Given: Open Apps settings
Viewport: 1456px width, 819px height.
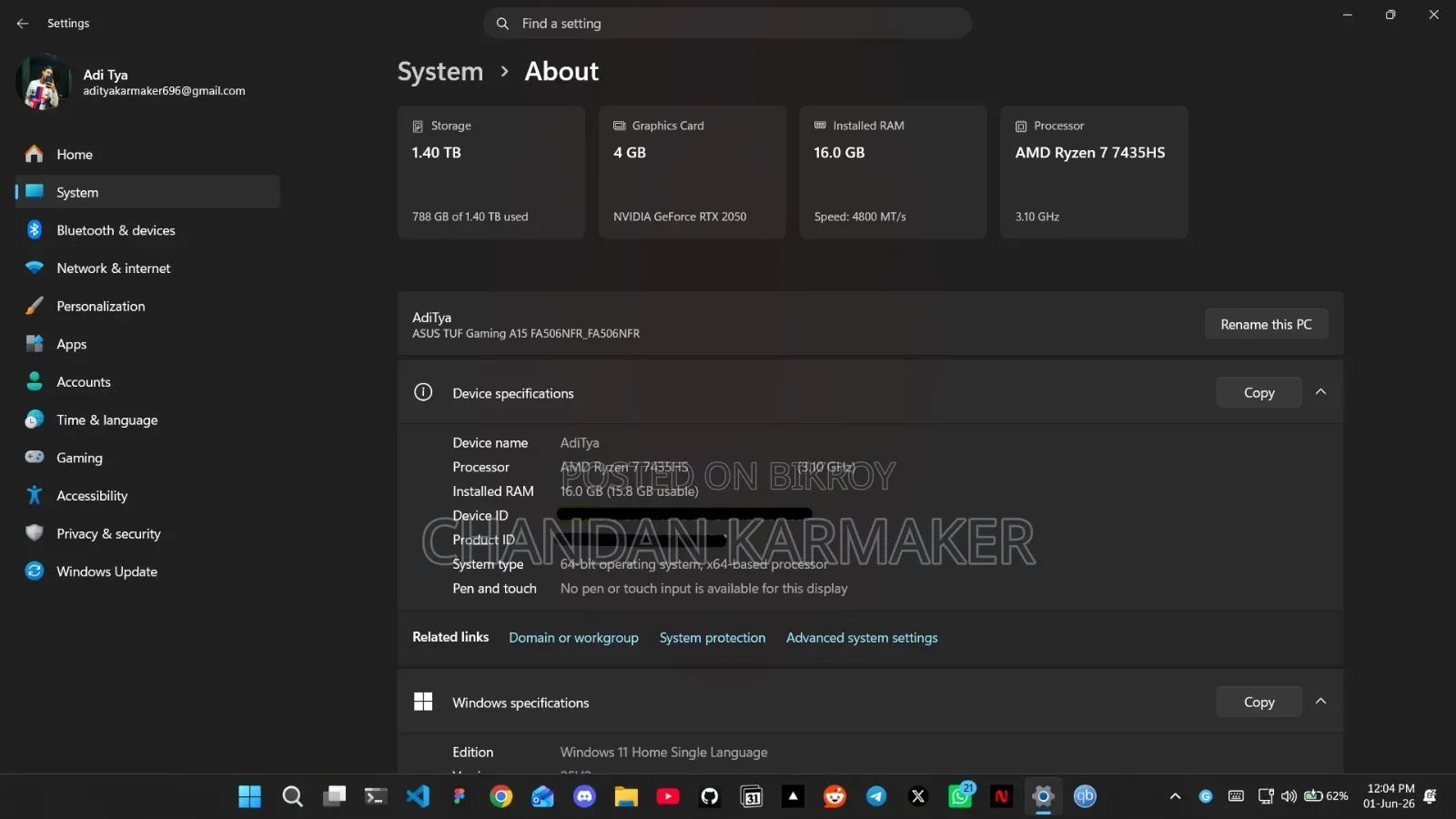Looking at the screenshot, I should pyautogui.click(x=147, y=344).
